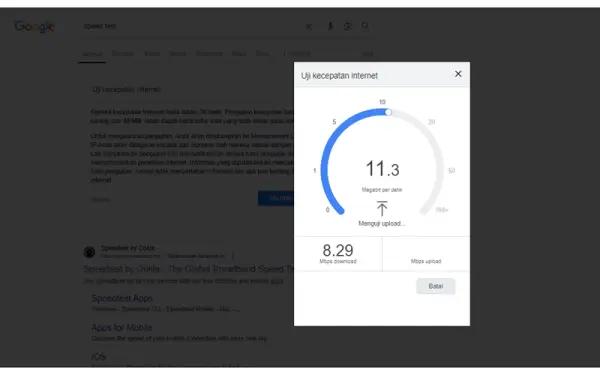Open the Speedtest Apps sublink
The image size is (600, 375).
pyautogui.click(x=122, y=298)
